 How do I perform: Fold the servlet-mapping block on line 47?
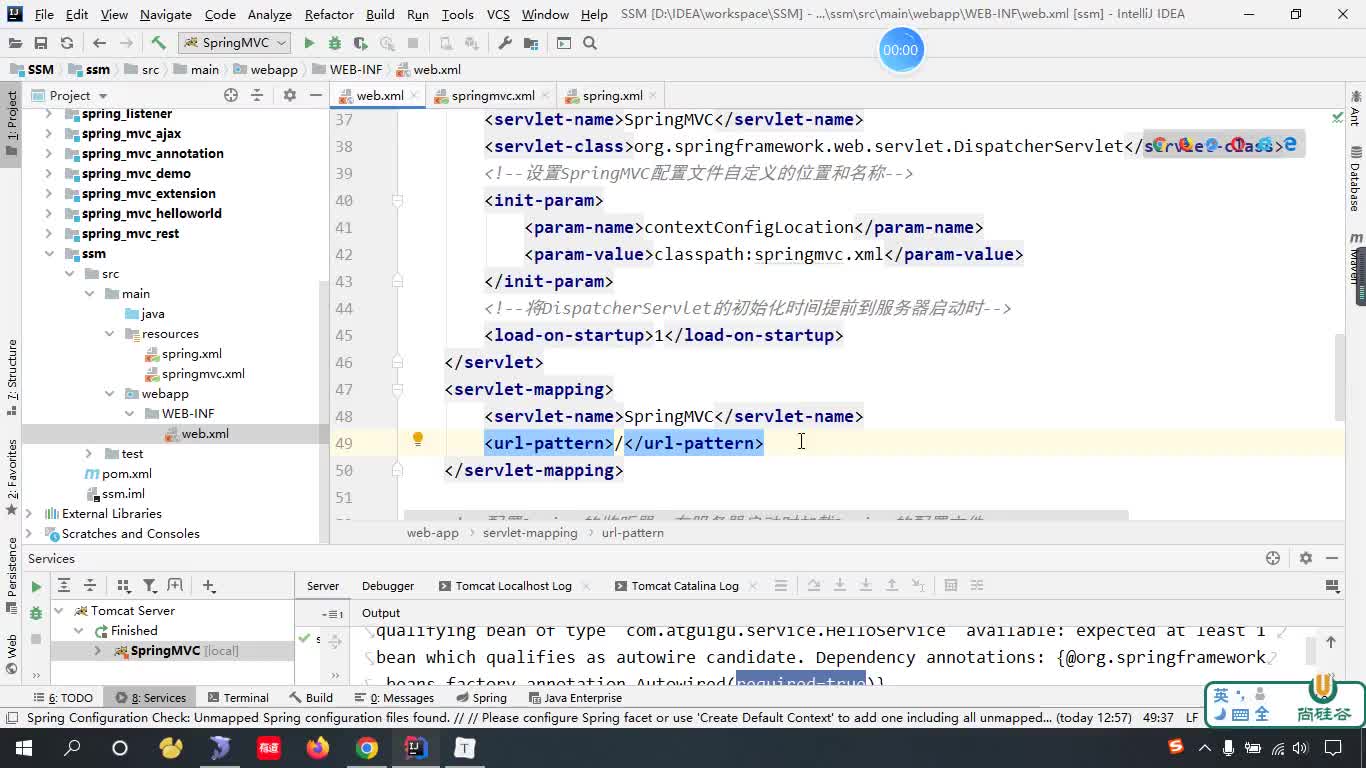coord(397,389)
